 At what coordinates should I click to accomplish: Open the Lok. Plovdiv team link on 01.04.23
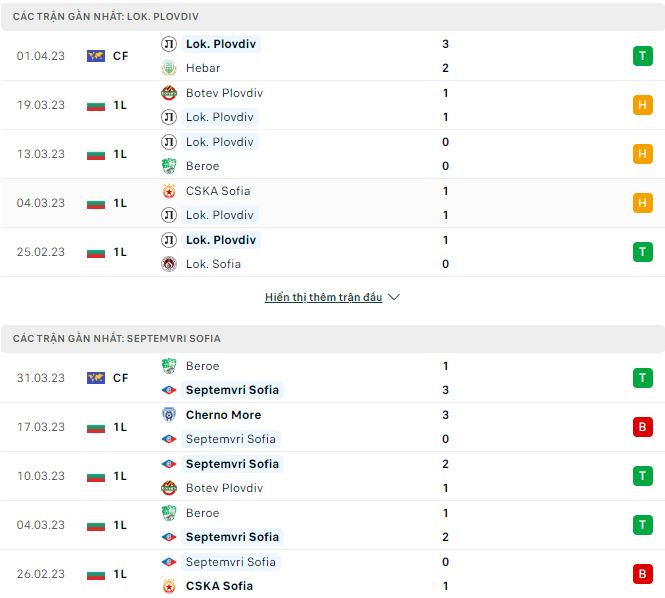pos(222,44)
